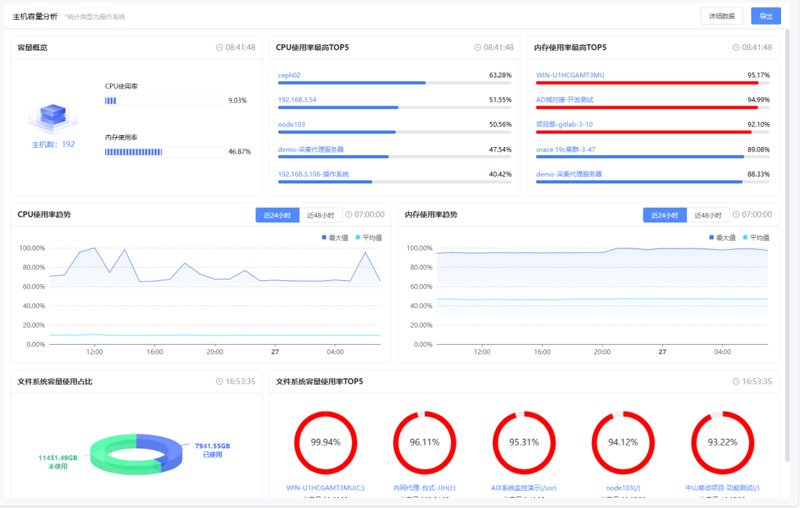800x508 pixels.
Task: Click clock icon in 内存使用率最高TOP5 header
Action: pos(736,47)
